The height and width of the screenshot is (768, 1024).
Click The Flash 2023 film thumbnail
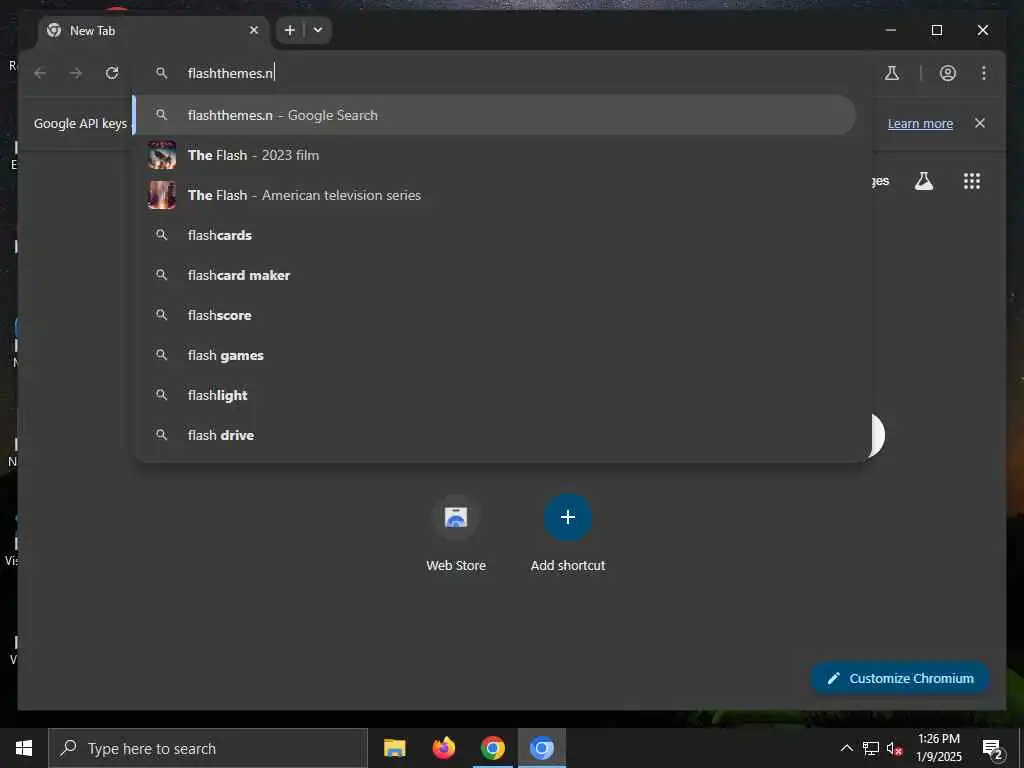[162, 155]
